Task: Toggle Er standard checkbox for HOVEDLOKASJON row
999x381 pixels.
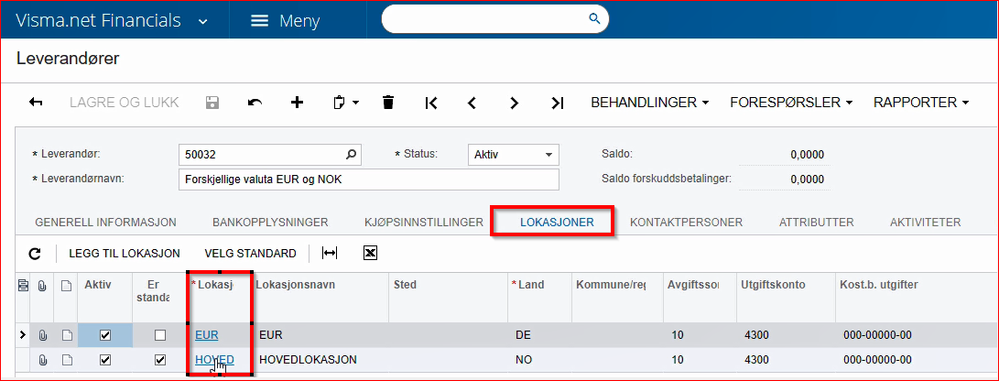Action: click(161, 361)
